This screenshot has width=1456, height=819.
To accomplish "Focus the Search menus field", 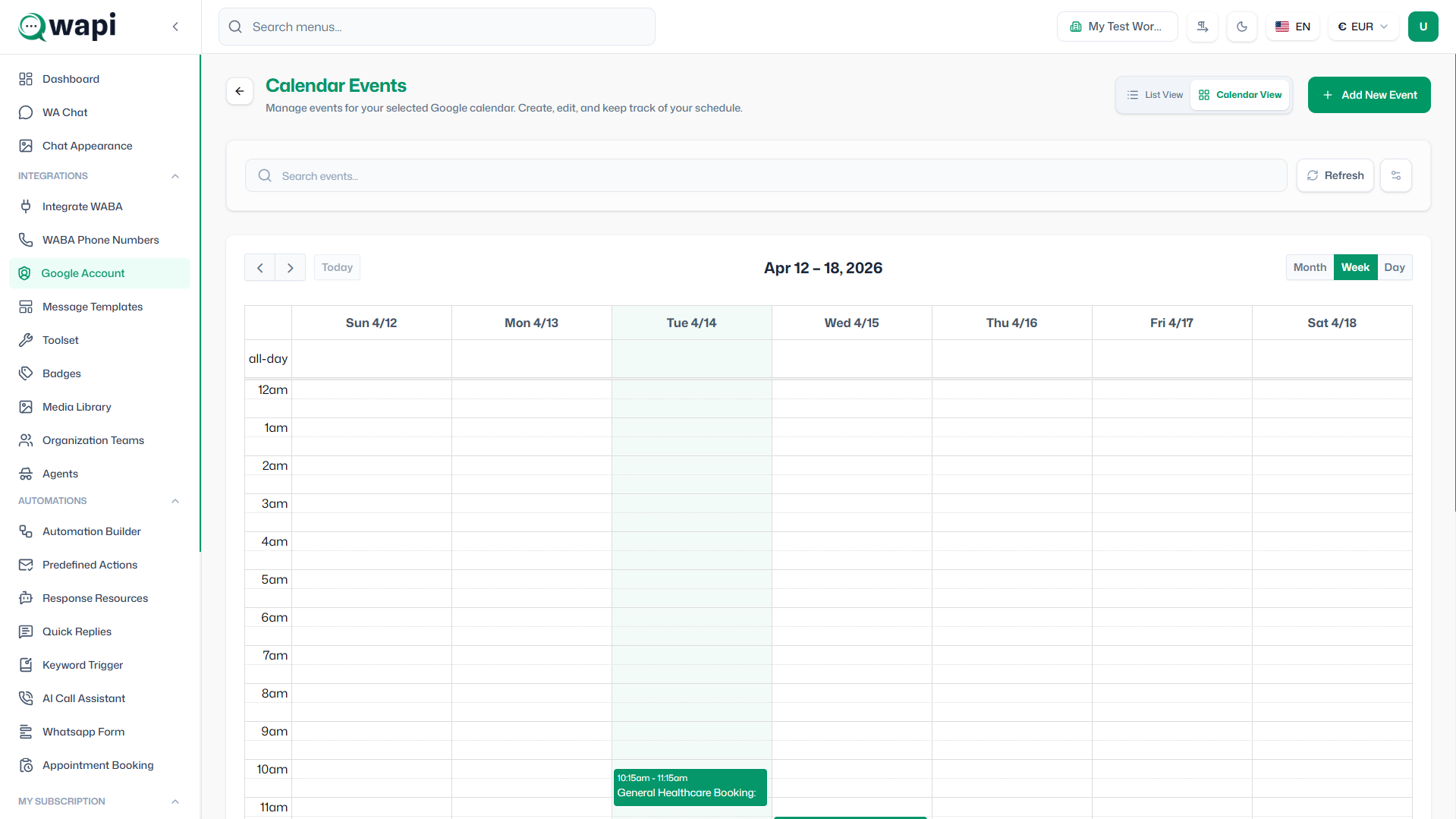I will (x=437, y=27).
